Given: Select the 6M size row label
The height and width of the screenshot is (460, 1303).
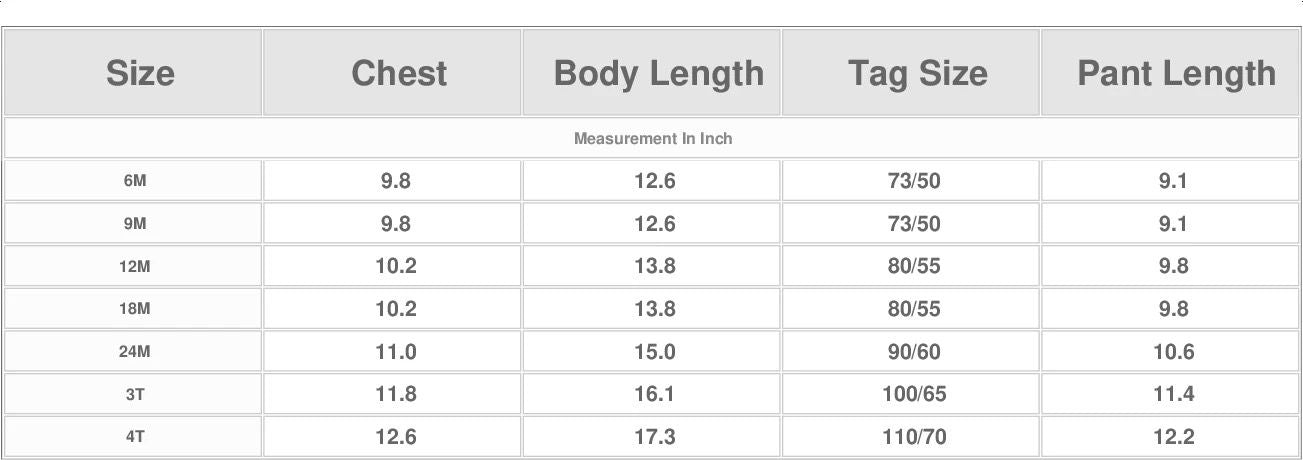Looking at the screenshot, I should pyautogui.click(x=135, y=181).
